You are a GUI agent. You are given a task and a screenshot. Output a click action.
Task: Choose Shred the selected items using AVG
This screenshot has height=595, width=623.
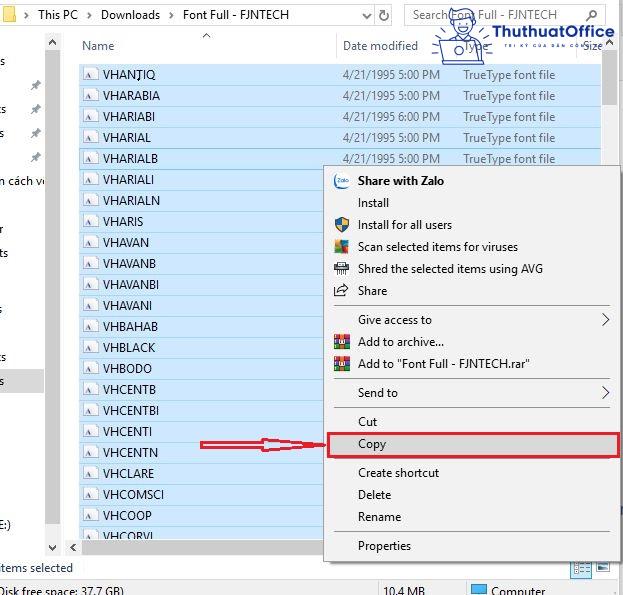471,269
